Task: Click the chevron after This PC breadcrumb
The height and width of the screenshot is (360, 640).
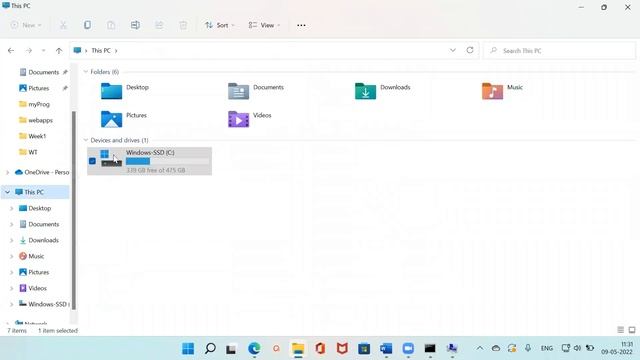Action: [x=116, y=51]
